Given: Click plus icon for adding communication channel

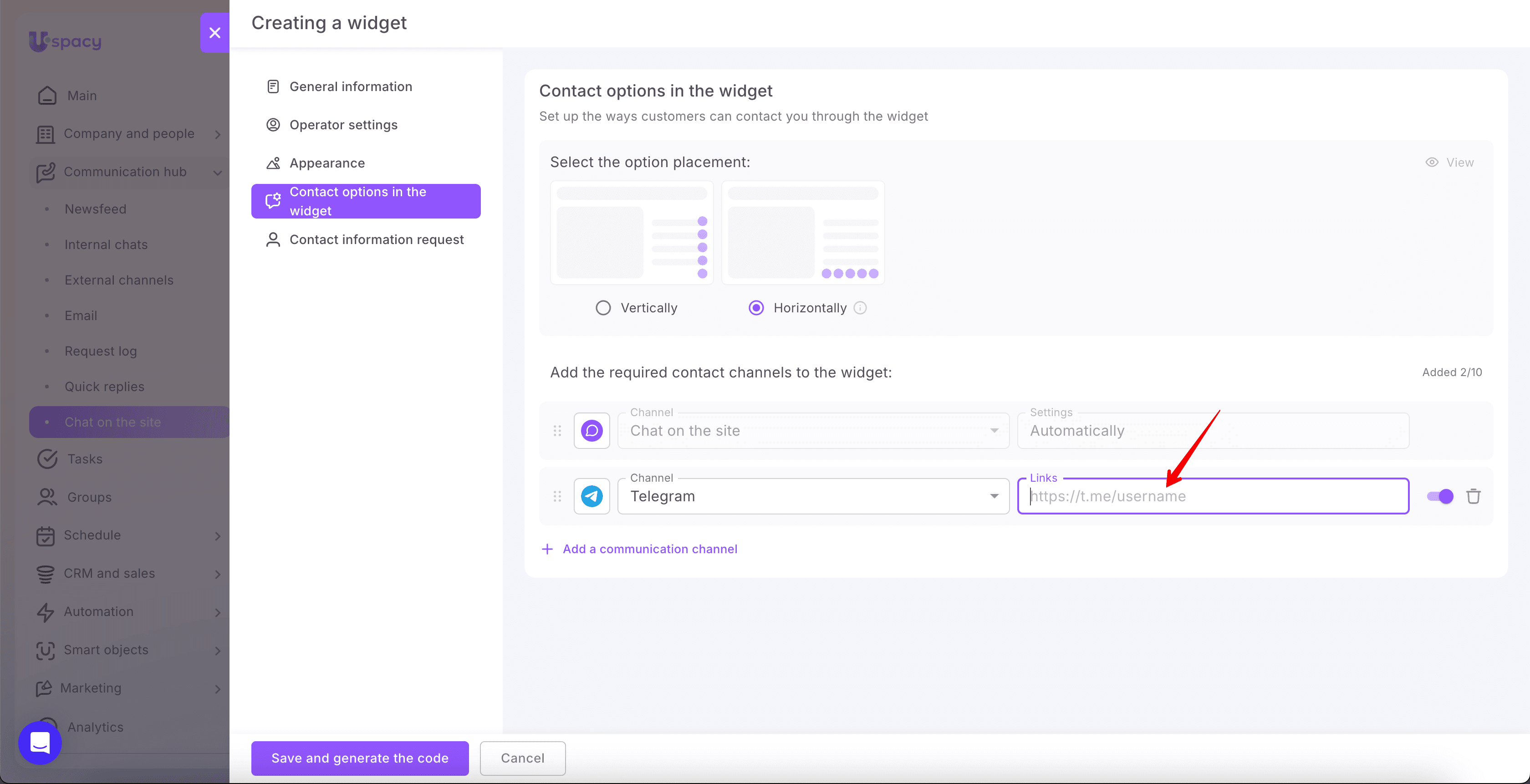Looking at the screenshot, I should (x=547, y=549).
